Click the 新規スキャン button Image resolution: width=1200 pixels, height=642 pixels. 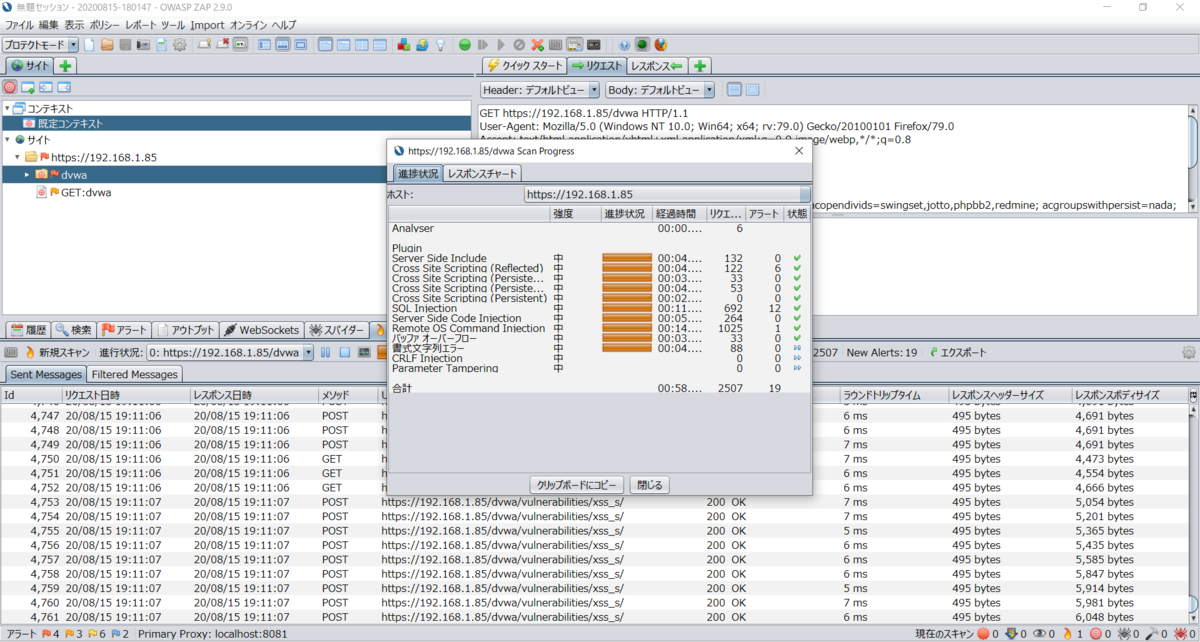coord(56,352)
